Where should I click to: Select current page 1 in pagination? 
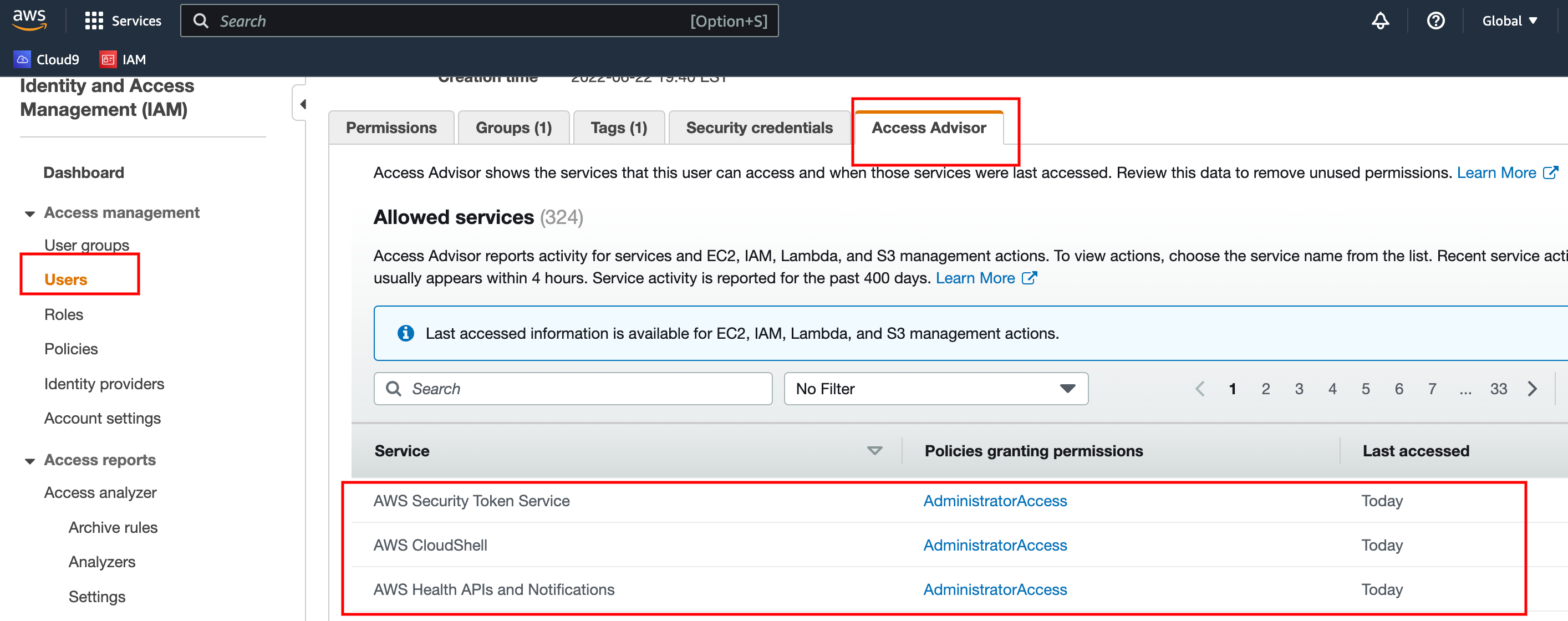click(1232, 389)
